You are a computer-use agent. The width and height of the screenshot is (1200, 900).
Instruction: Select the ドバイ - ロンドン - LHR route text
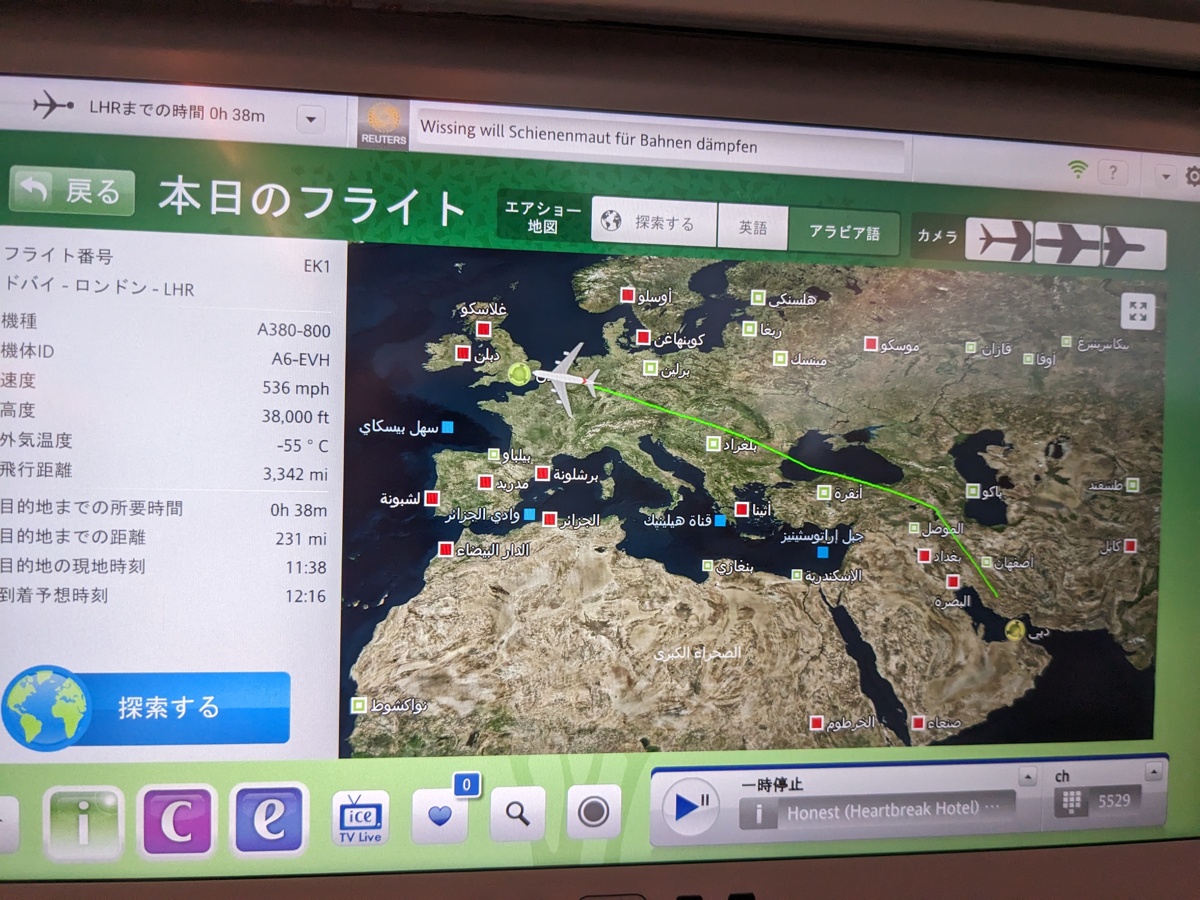pyautogui.click(x=99, y=288)
